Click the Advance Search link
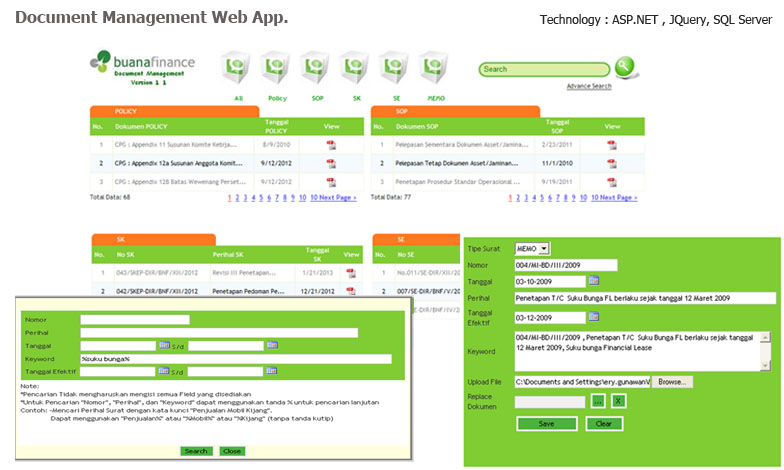The height and width of the screenshot is (470, 784). coord(588,87)
